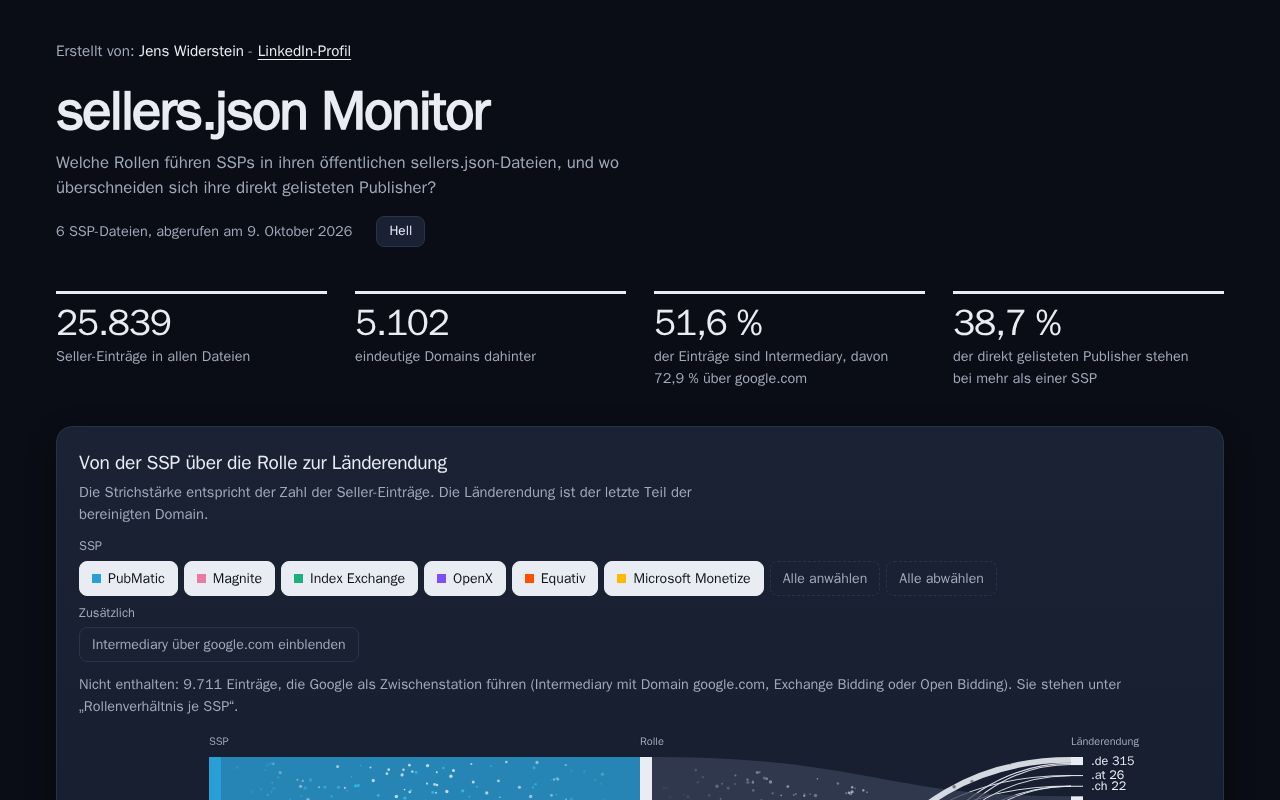
Task: Click the 51,6 % intermediary figure
Action: pos(708,323)
